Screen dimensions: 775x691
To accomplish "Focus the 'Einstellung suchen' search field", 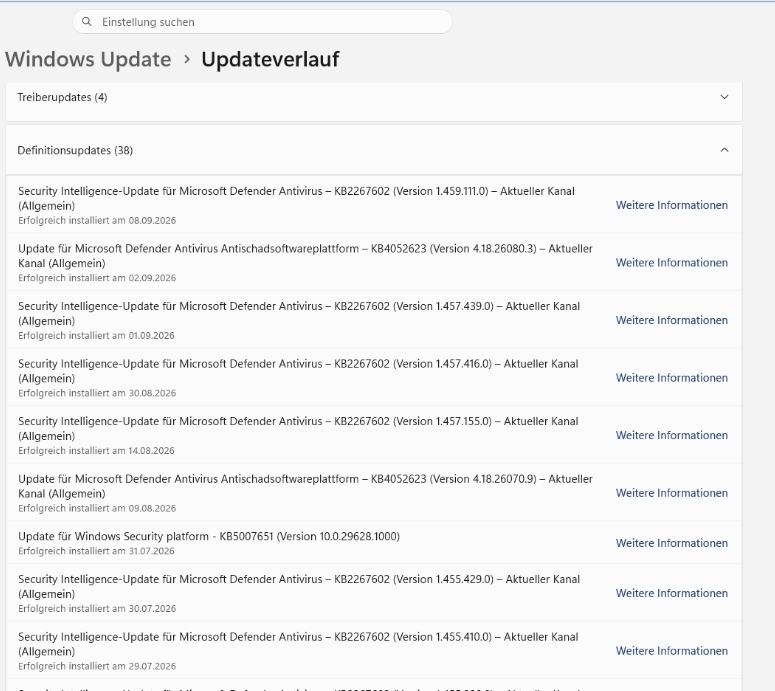I will pos(262,22).
